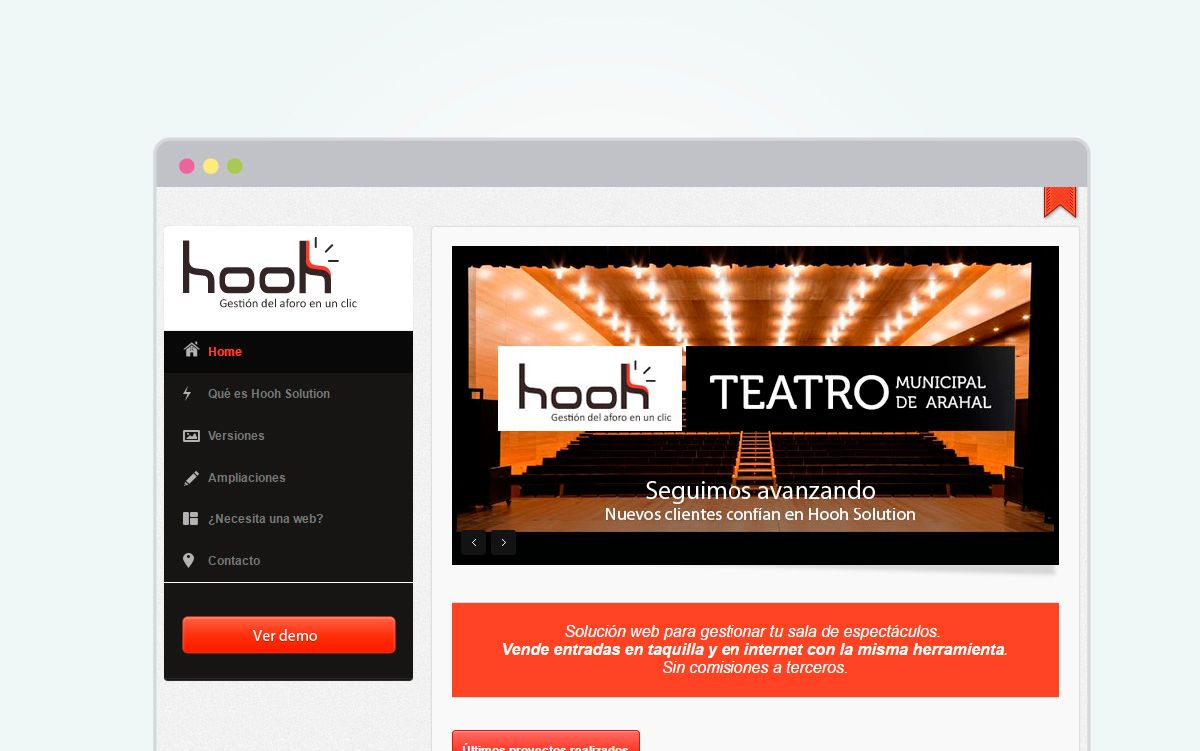This screenshot has width=1200, height=751.
Task: Open the Últimos proyectos realizados tab
Action: pos(546,741)
